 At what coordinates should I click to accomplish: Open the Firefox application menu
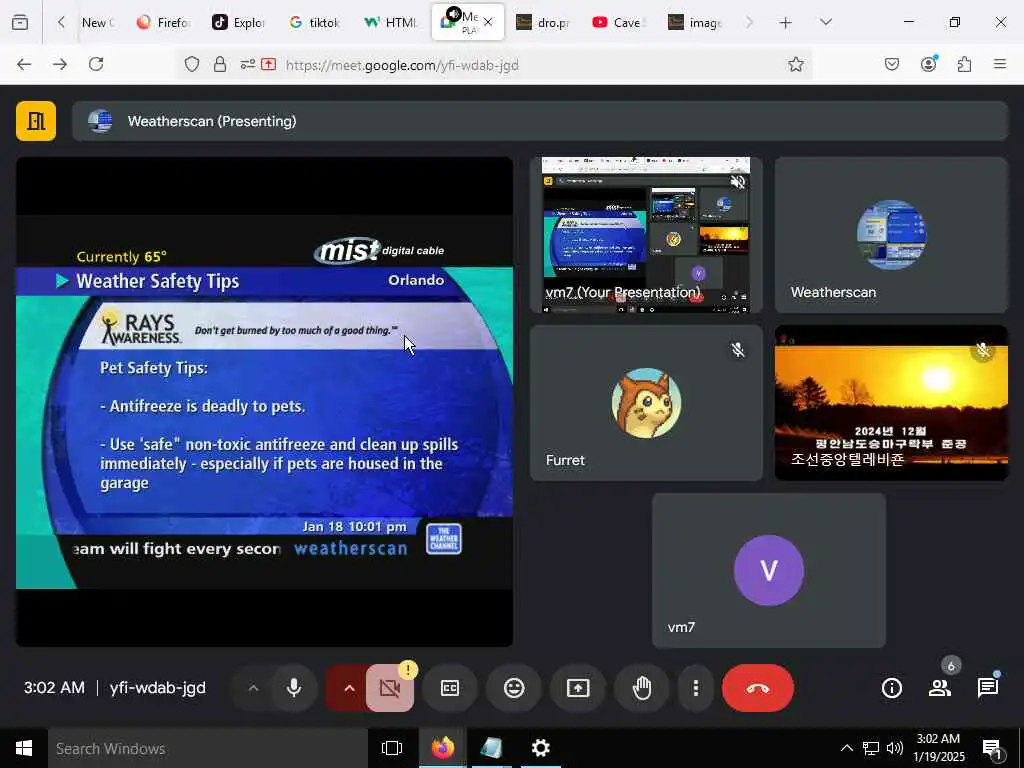(x=1000, y=64)
